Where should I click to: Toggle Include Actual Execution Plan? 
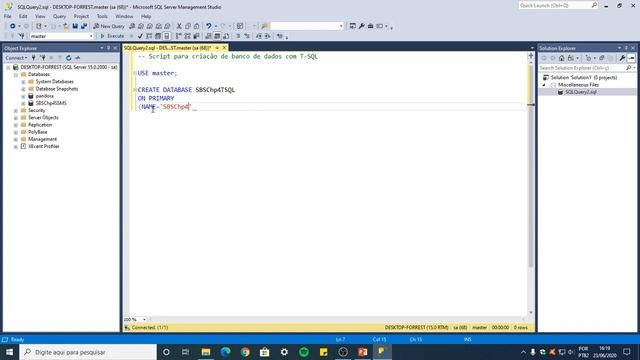coord(178,36)
